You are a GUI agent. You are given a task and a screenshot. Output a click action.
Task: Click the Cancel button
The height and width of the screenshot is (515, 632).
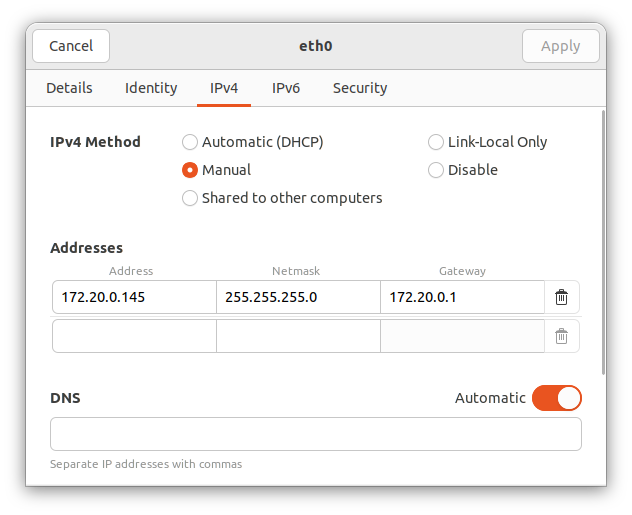tap(71, 46)
